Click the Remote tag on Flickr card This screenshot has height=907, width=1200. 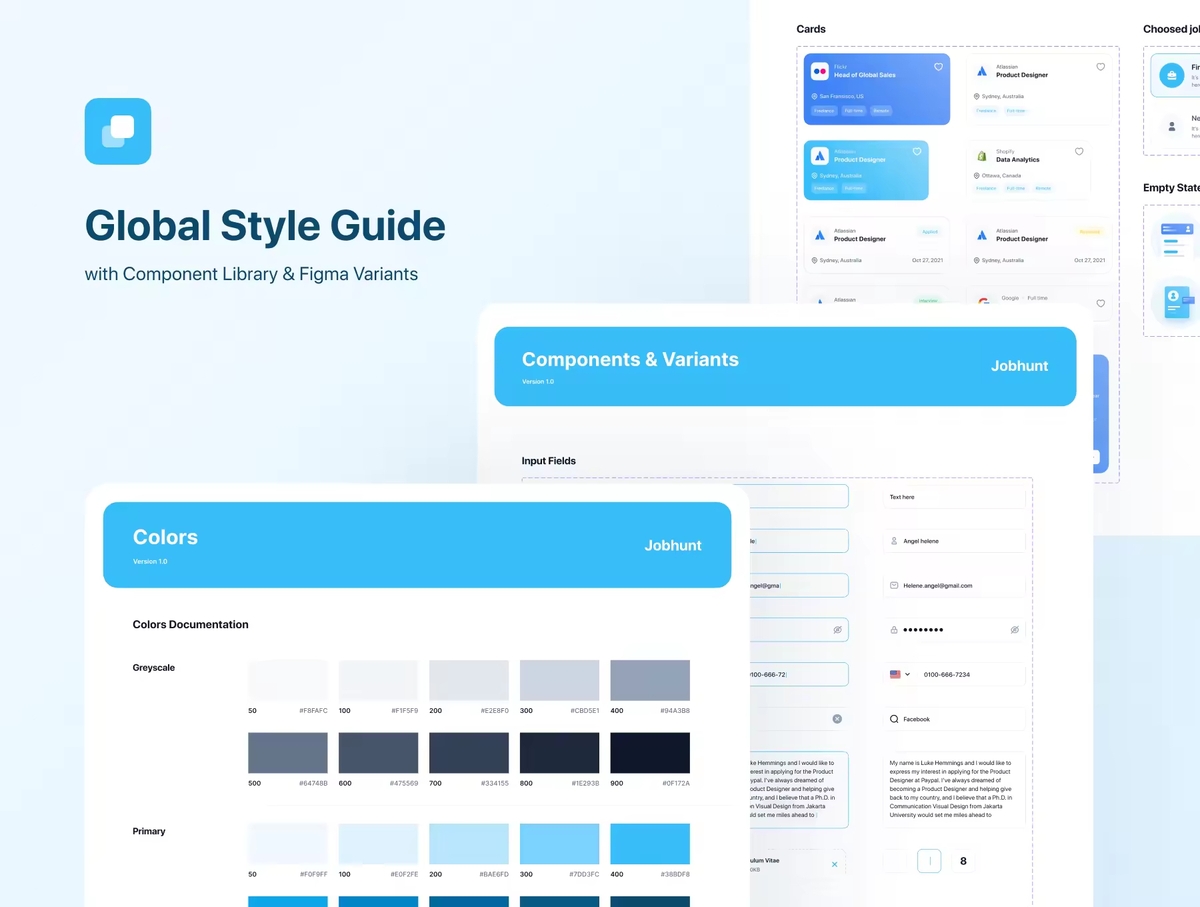[881, 111]
